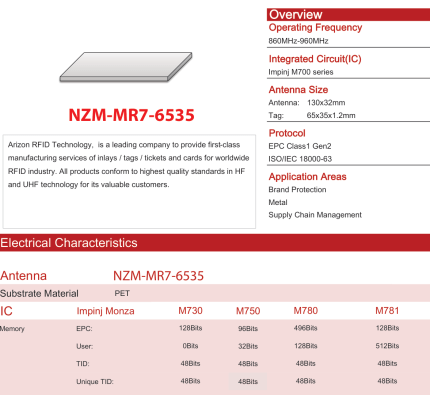Select the M780 EPC 496Bits cell
The height and width of the screenshot is (395, 430).
(x=306, y=328)
